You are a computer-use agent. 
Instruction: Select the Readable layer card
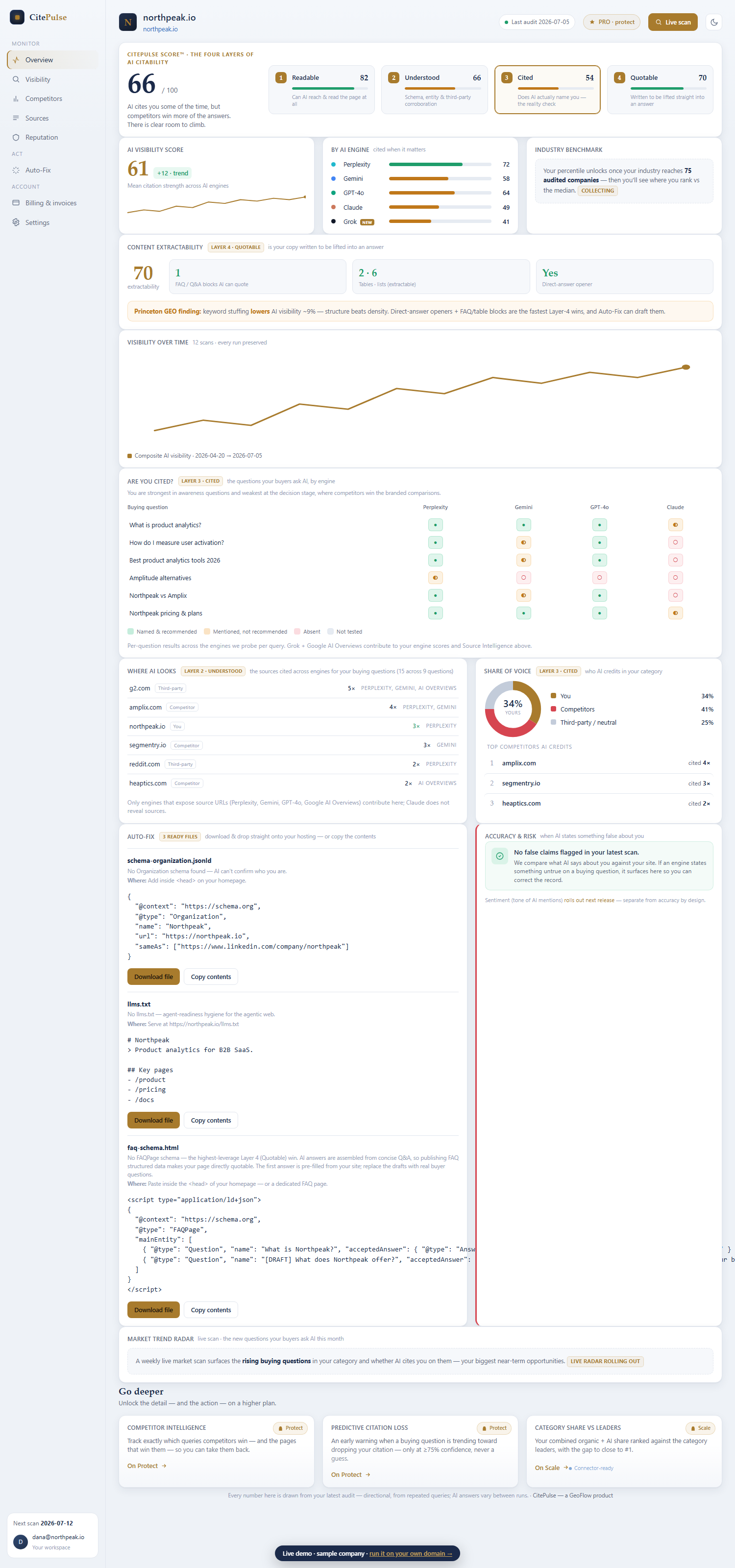322,90
